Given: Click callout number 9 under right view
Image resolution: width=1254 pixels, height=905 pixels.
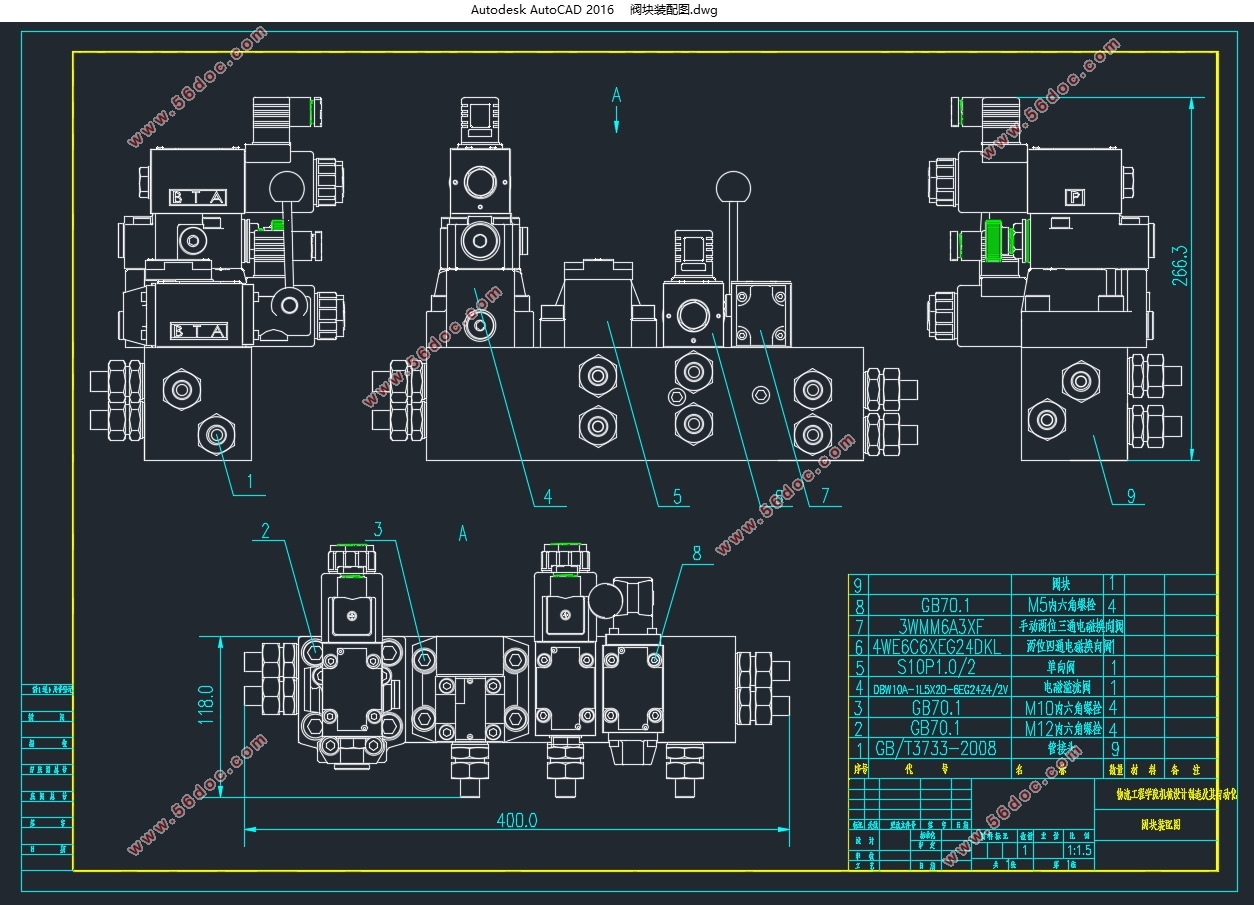Looking at the screenshot, I should pos(1131,494).
